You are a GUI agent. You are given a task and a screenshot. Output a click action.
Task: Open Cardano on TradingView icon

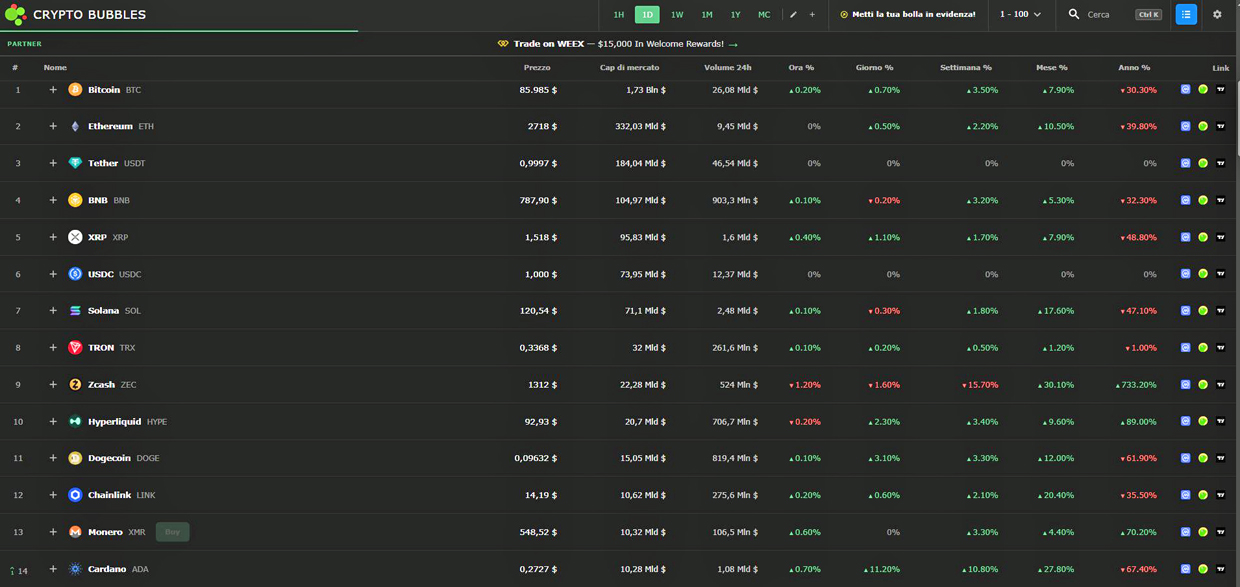pyautogui.click(x=1220, y=569)
